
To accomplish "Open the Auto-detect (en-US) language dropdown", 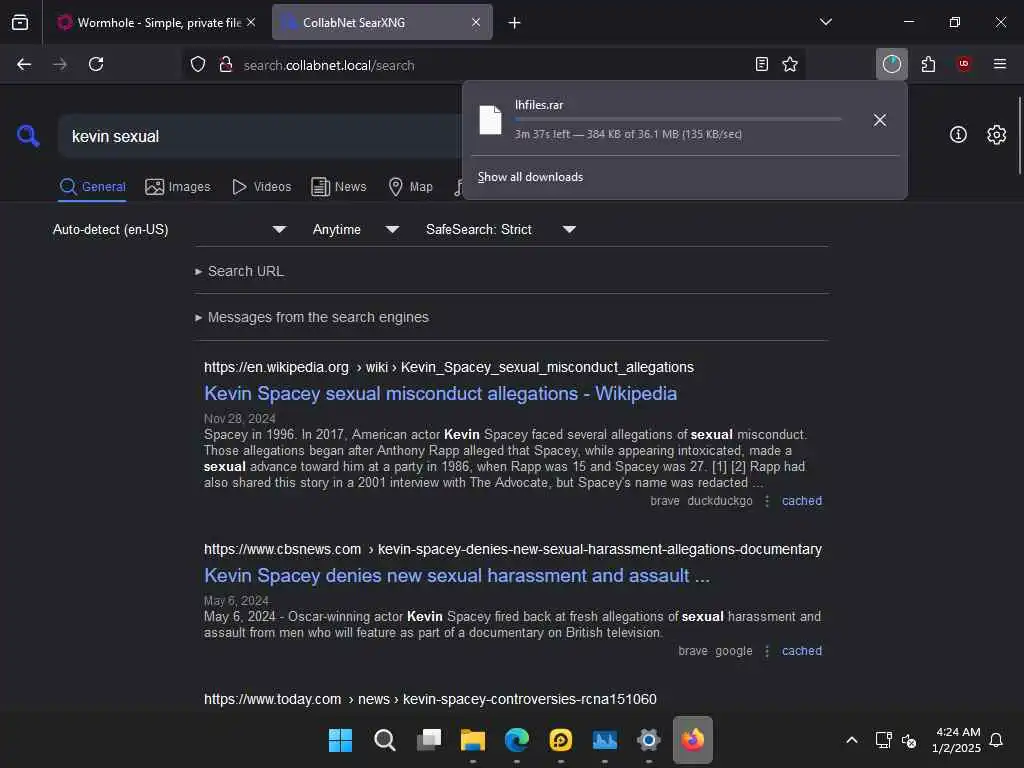I will (x=170, y=229).
